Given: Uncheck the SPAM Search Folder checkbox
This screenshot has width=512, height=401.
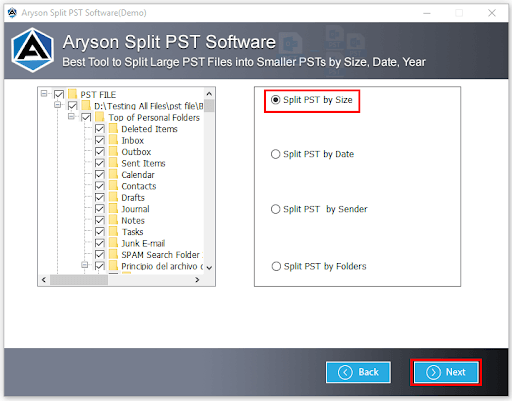Looking at the screenshot, I should pyautogui.click(x=100, y=255).
